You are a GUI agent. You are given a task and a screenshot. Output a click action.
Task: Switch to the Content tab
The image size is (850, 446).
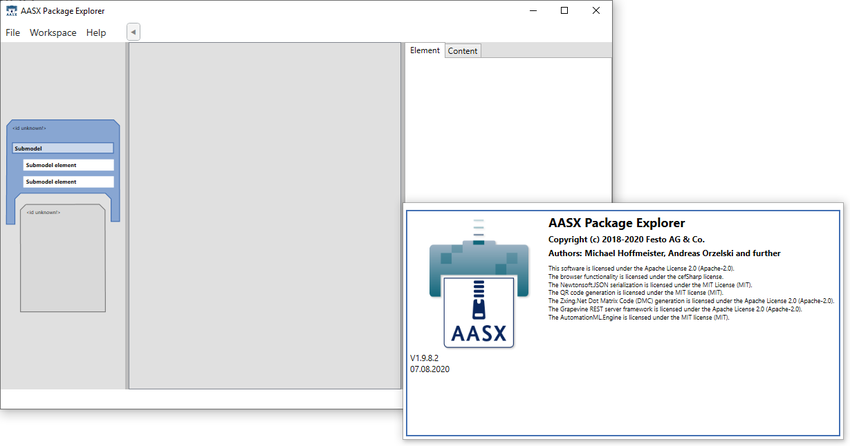click(462, 51)
